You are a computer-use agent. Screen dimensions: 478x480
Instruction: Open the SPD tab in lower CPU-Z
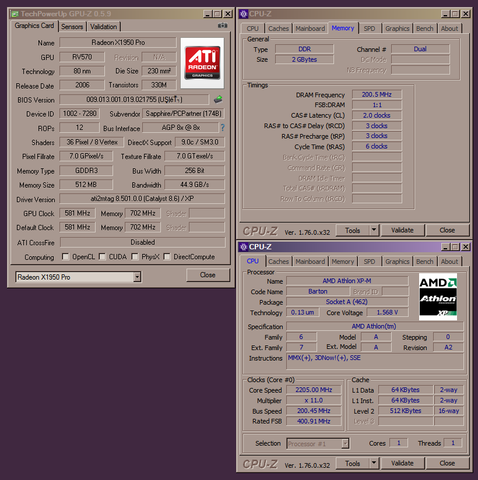(369, 262)
